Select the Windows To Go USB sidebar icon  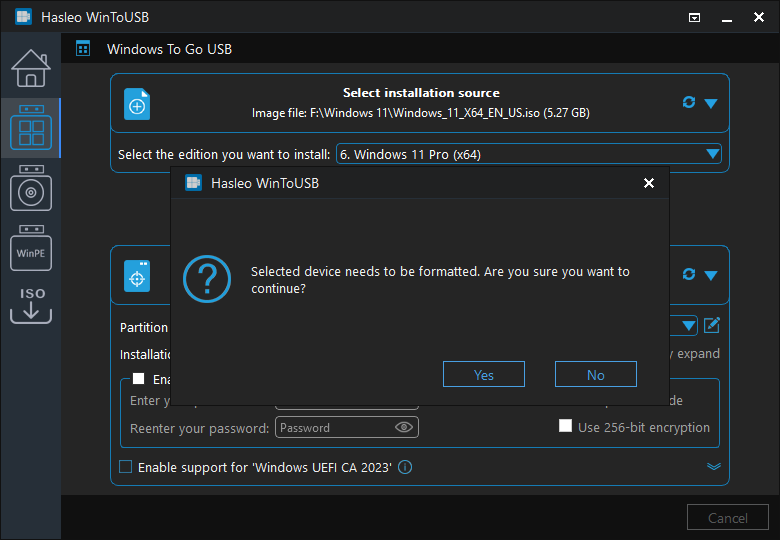coord(31,128)
